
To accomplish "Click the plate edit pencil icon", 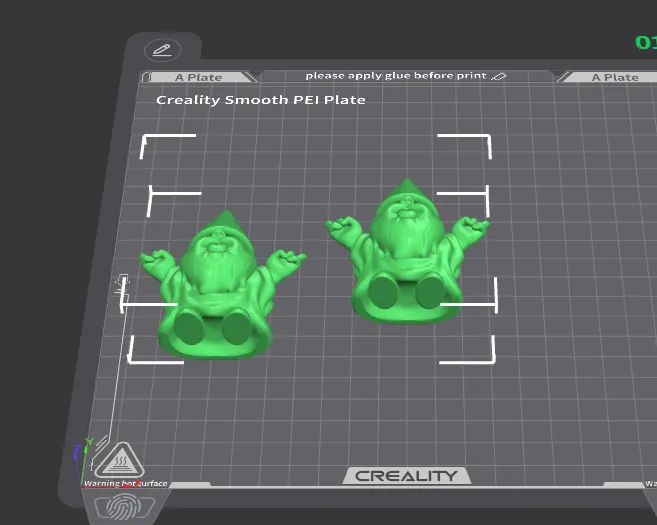I will pos(163,50).
